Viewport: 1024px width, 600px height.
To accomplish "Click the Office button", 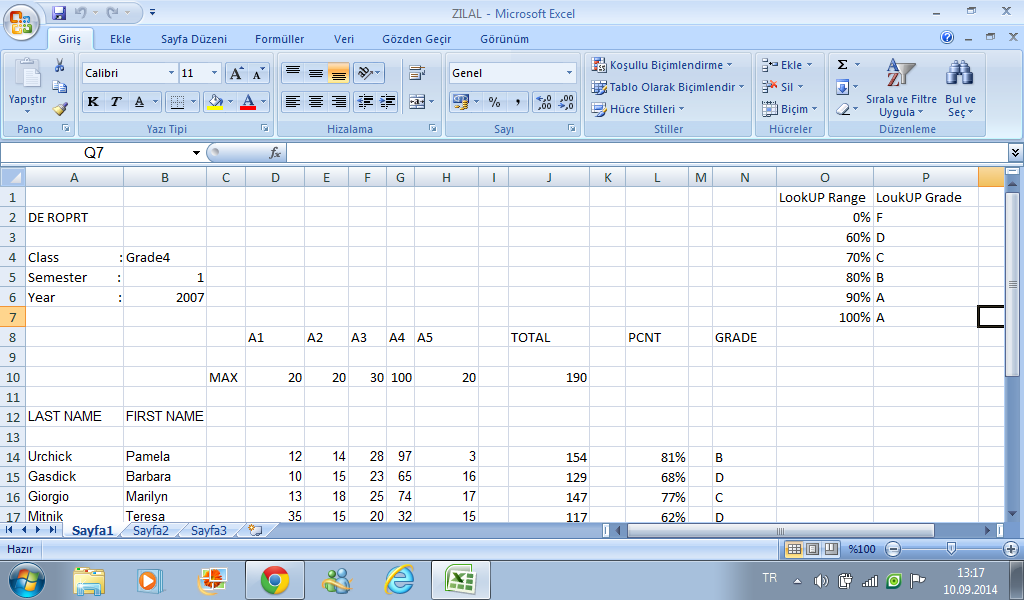I will [21, 22].
